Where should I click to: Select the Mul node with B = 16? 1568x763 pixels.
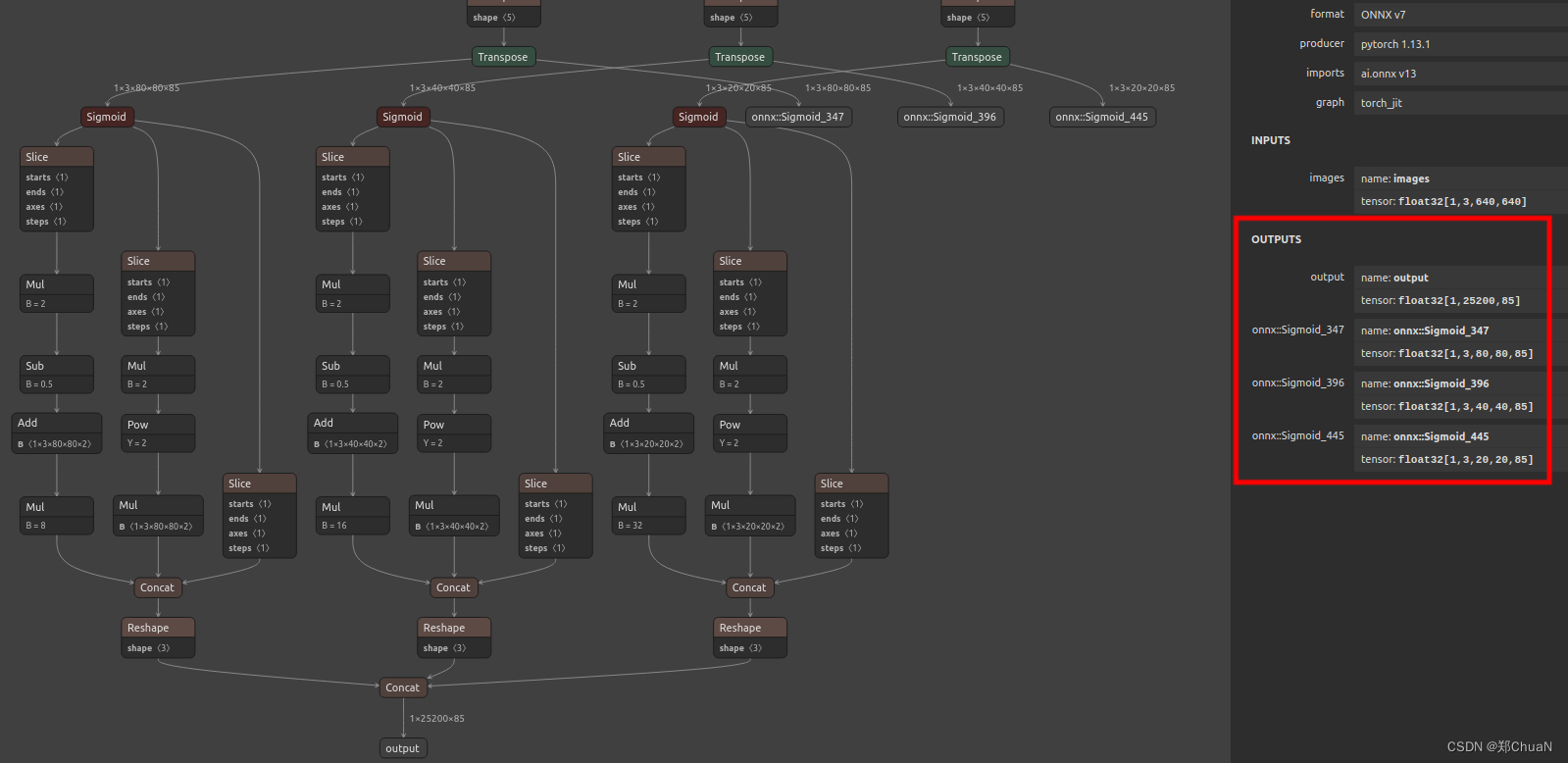[x=353, y=516]
